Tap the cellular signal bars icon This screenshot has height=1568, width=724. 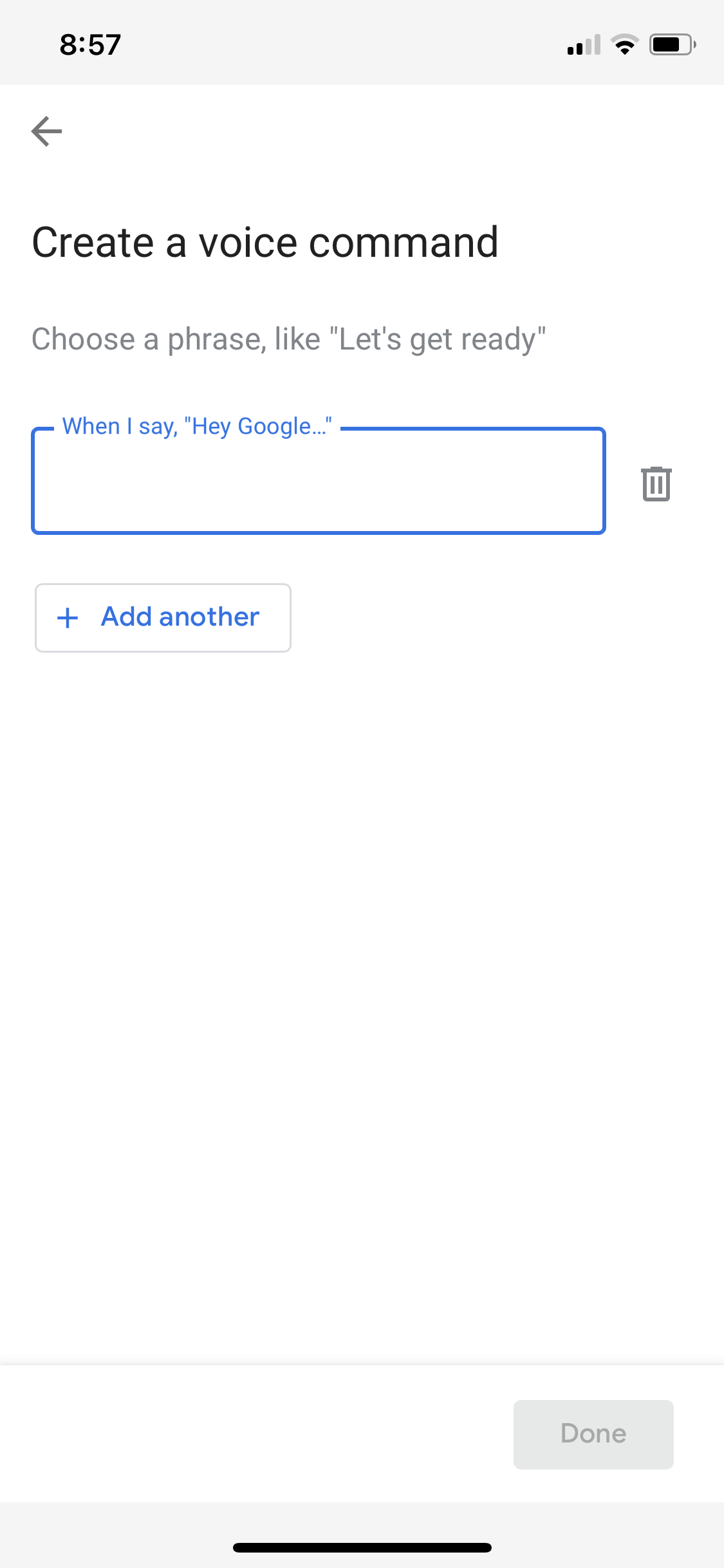click(x=584, y=45)
